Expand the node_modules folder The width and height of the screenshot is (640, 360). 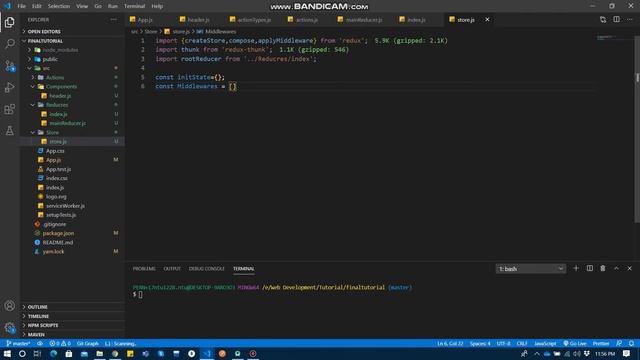coord(73,50)
